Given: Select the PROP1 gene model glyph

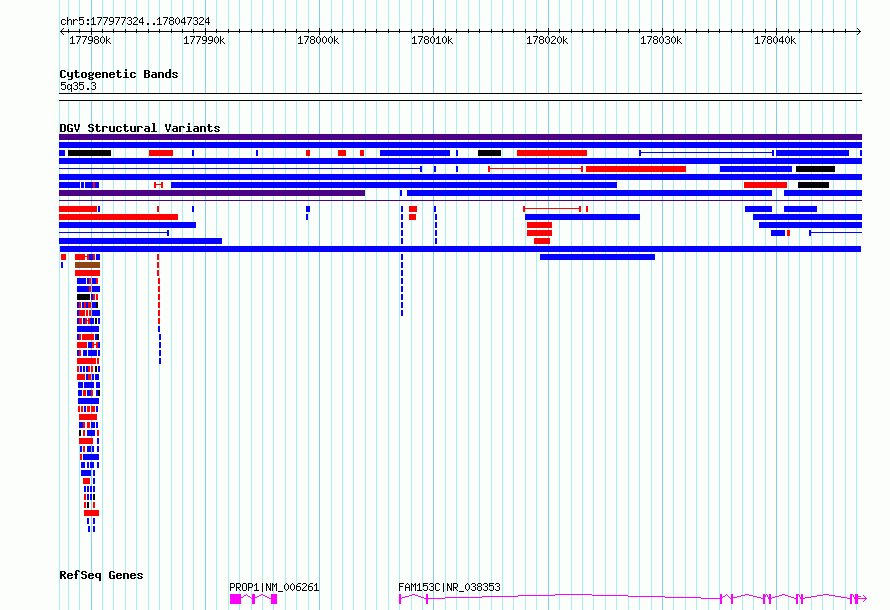Looking at the screenshot, I should (x=253, y=599).
